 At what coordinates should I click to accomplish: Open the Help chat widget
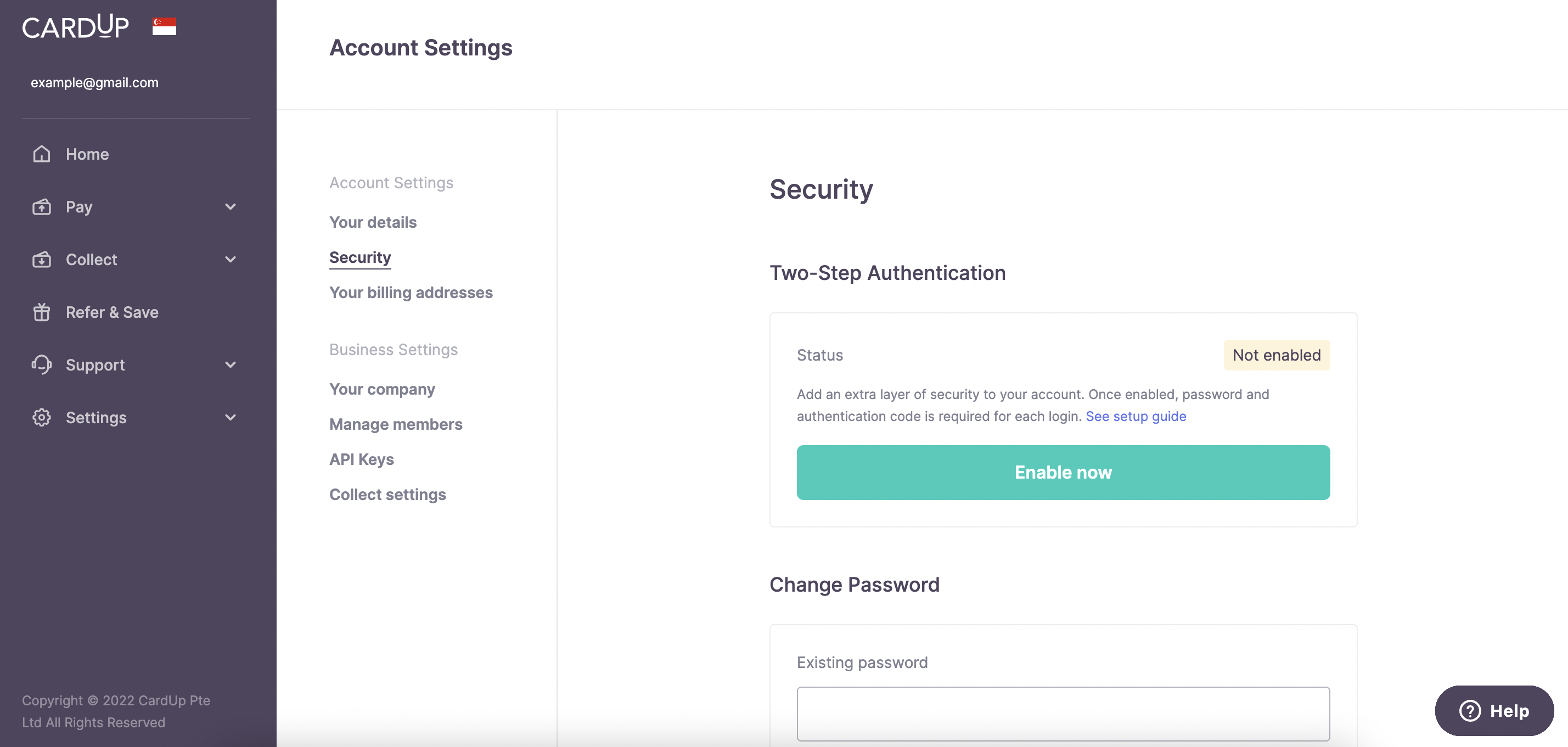tap(1494, 710)
